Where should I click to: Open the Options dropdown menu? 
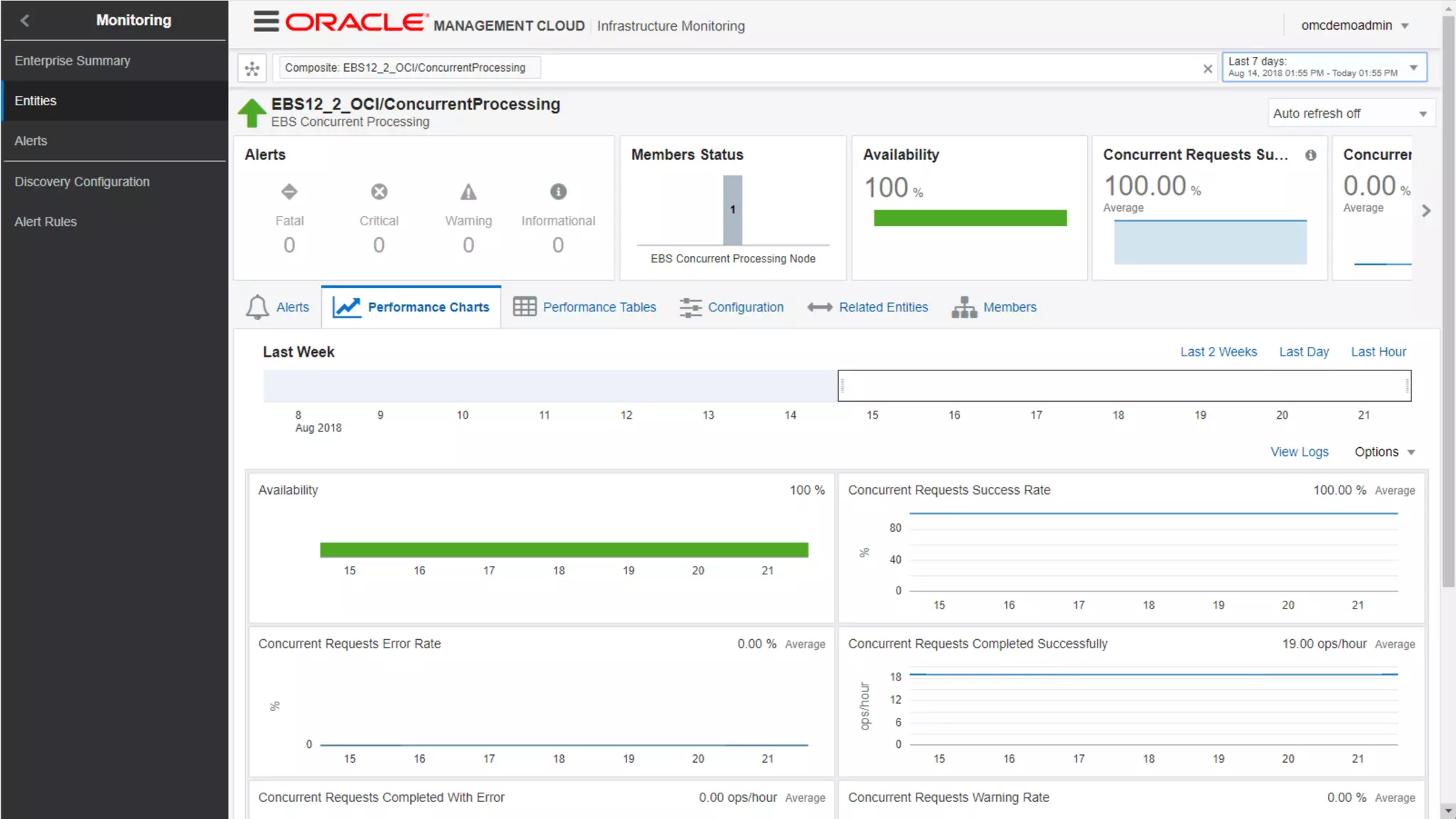point(1385,452)
